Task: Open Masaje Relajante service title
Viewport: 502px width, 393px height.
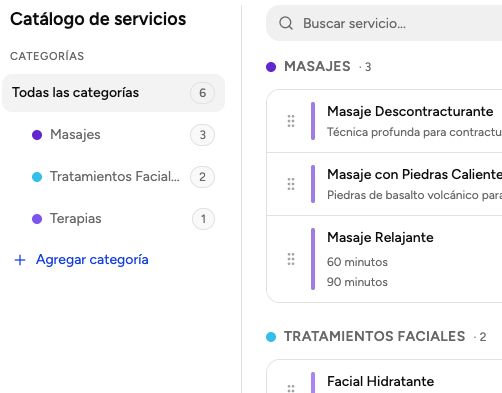Action: pos(380,237)
